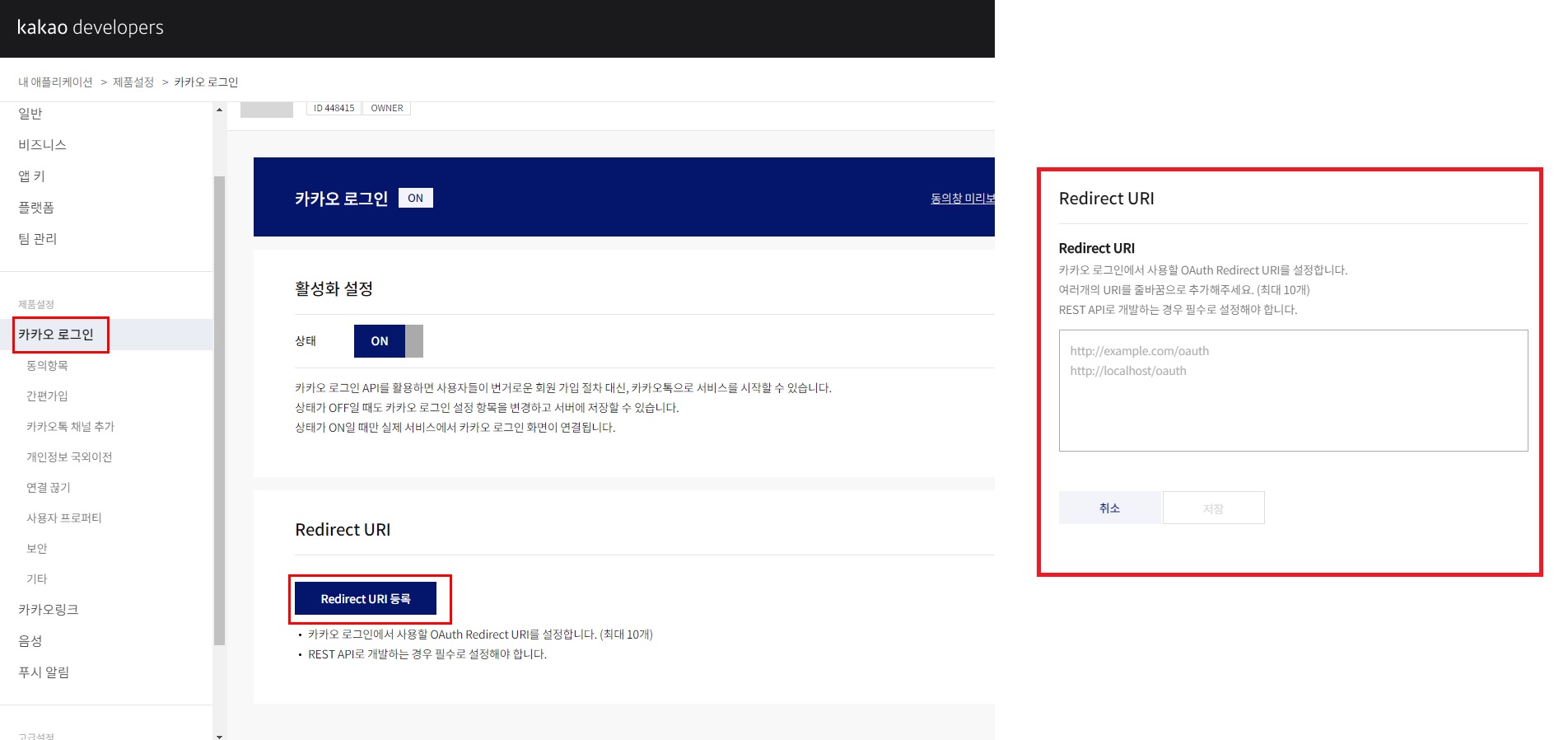The image size is (1568, 740).
Task: Open 팀 관리 in the sidebar
Action: (x=38, y=239)
